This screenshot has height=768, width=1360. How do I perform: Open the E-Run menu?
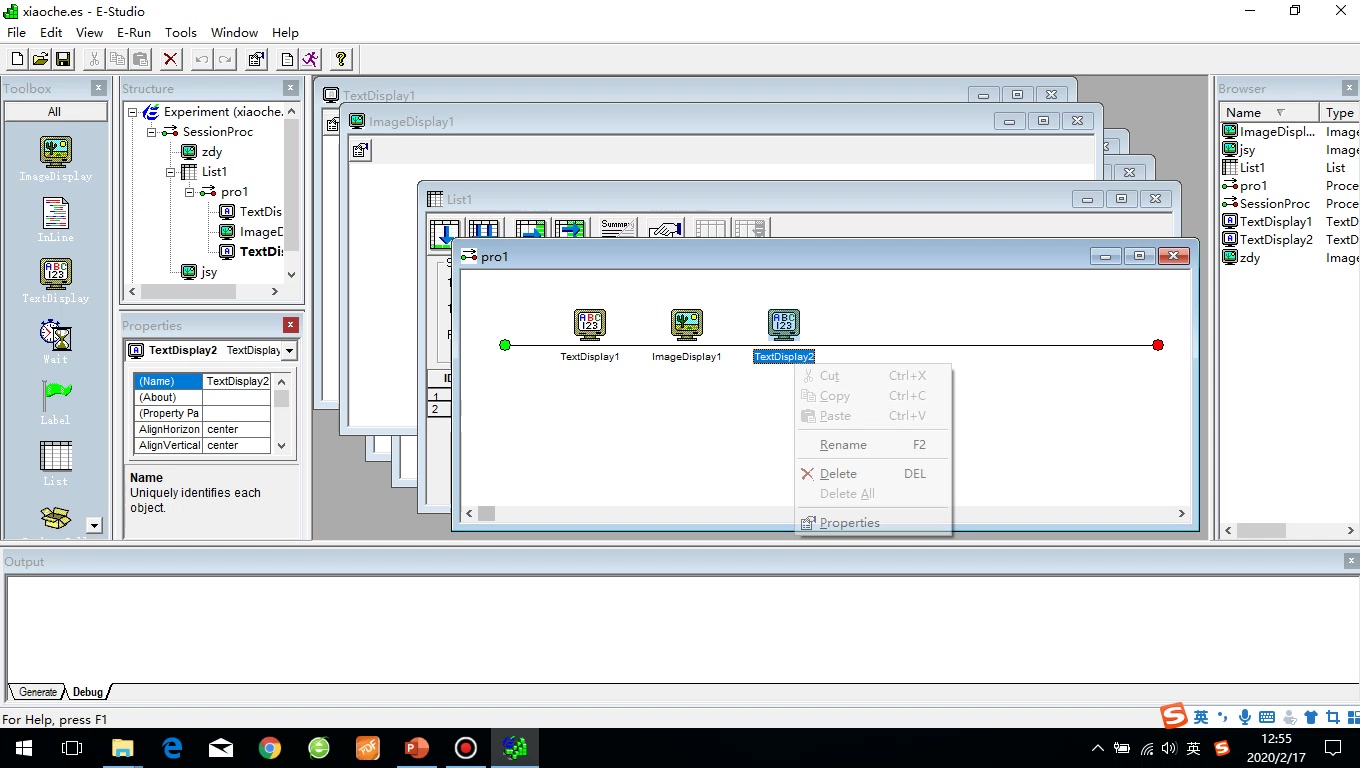coord(134,33)
